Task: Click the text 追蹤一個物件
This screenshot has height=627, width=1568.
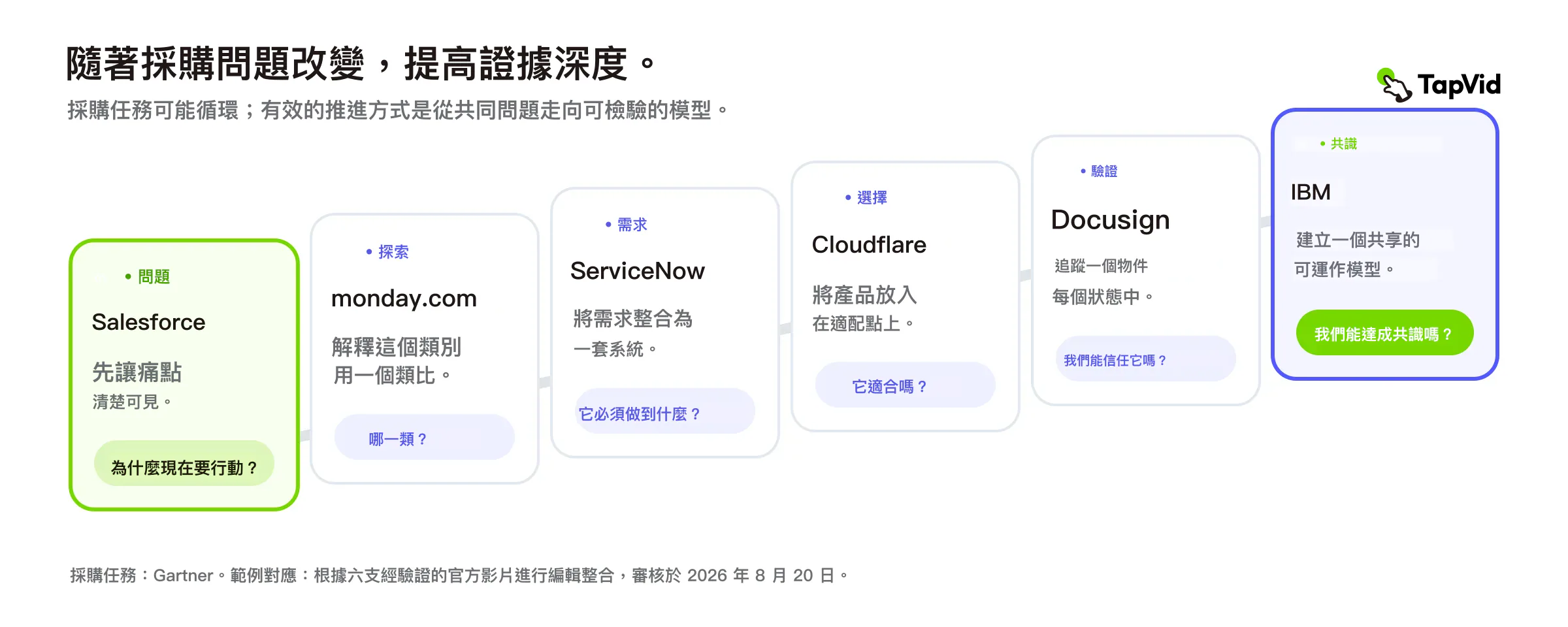Action: tap(1101, 266)
